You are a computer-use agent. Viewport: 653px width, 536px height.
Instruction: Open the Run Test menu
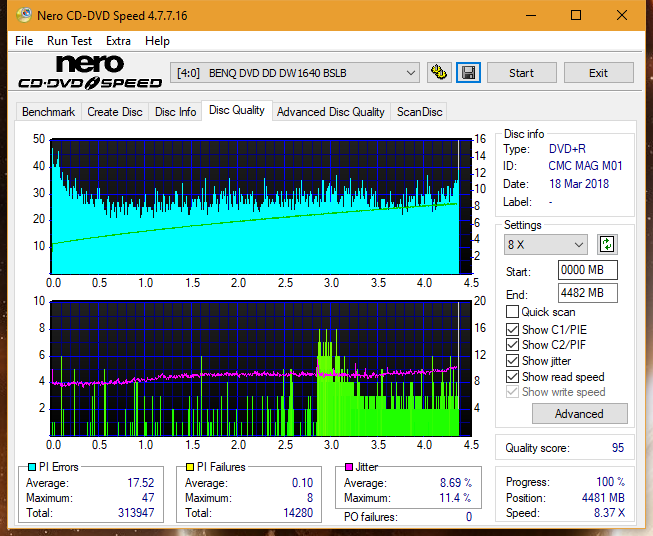click(x=70, y=41)
